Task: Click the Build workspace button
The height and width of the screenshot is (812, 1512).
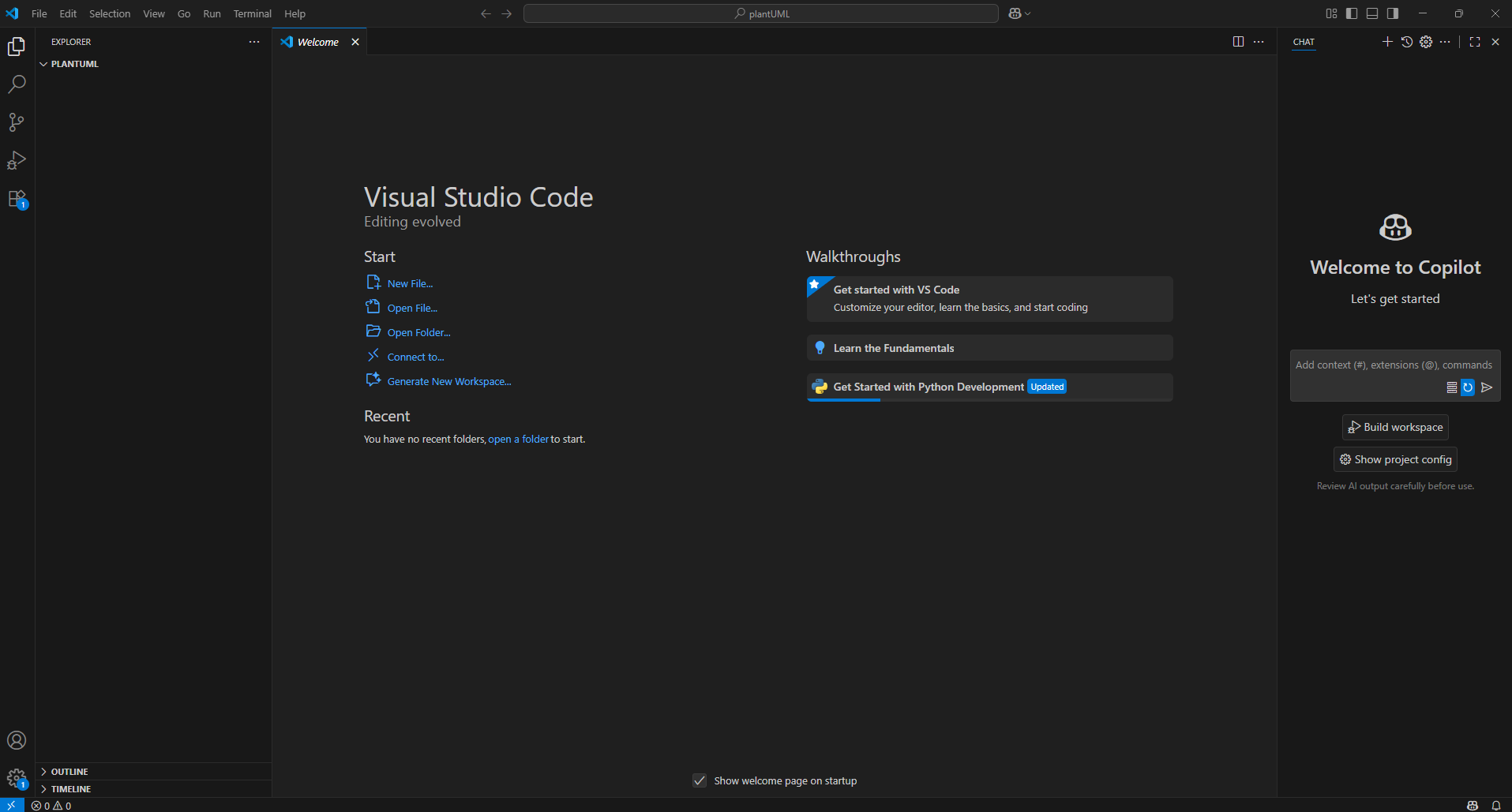Action: (1395, 427)
